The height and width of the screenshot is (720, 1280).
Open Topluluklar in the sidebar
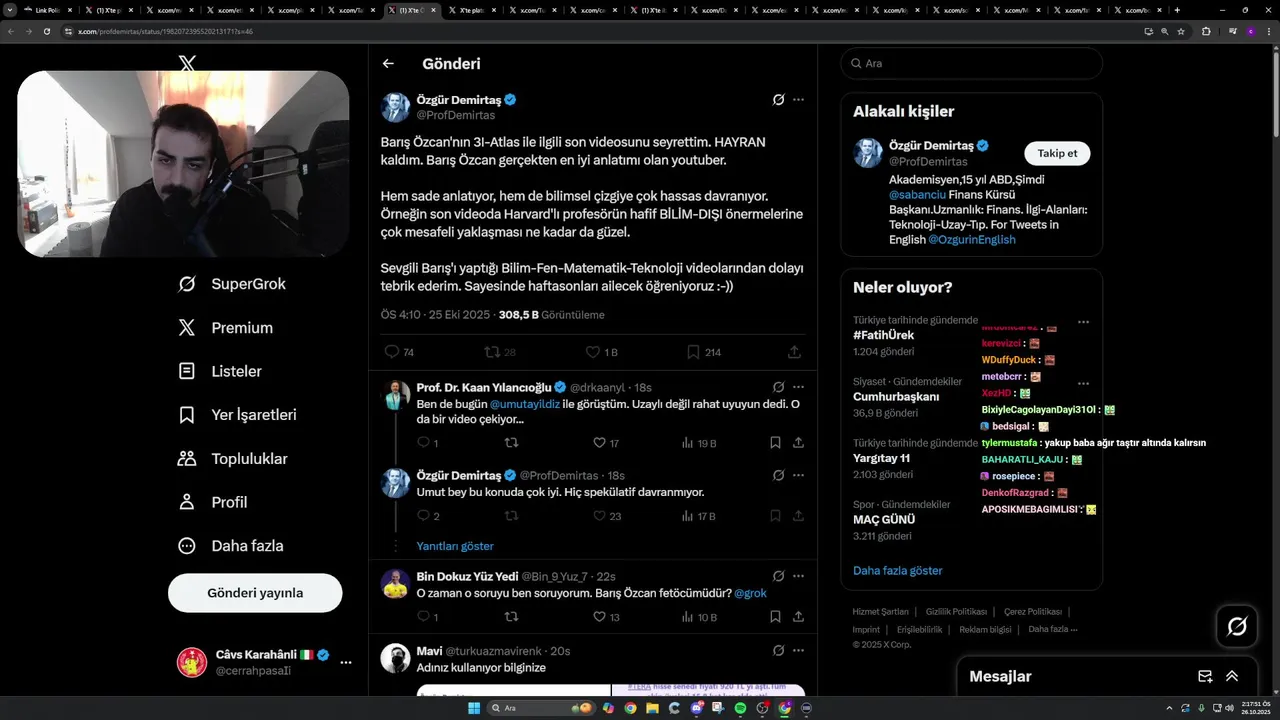pos(233,459)
